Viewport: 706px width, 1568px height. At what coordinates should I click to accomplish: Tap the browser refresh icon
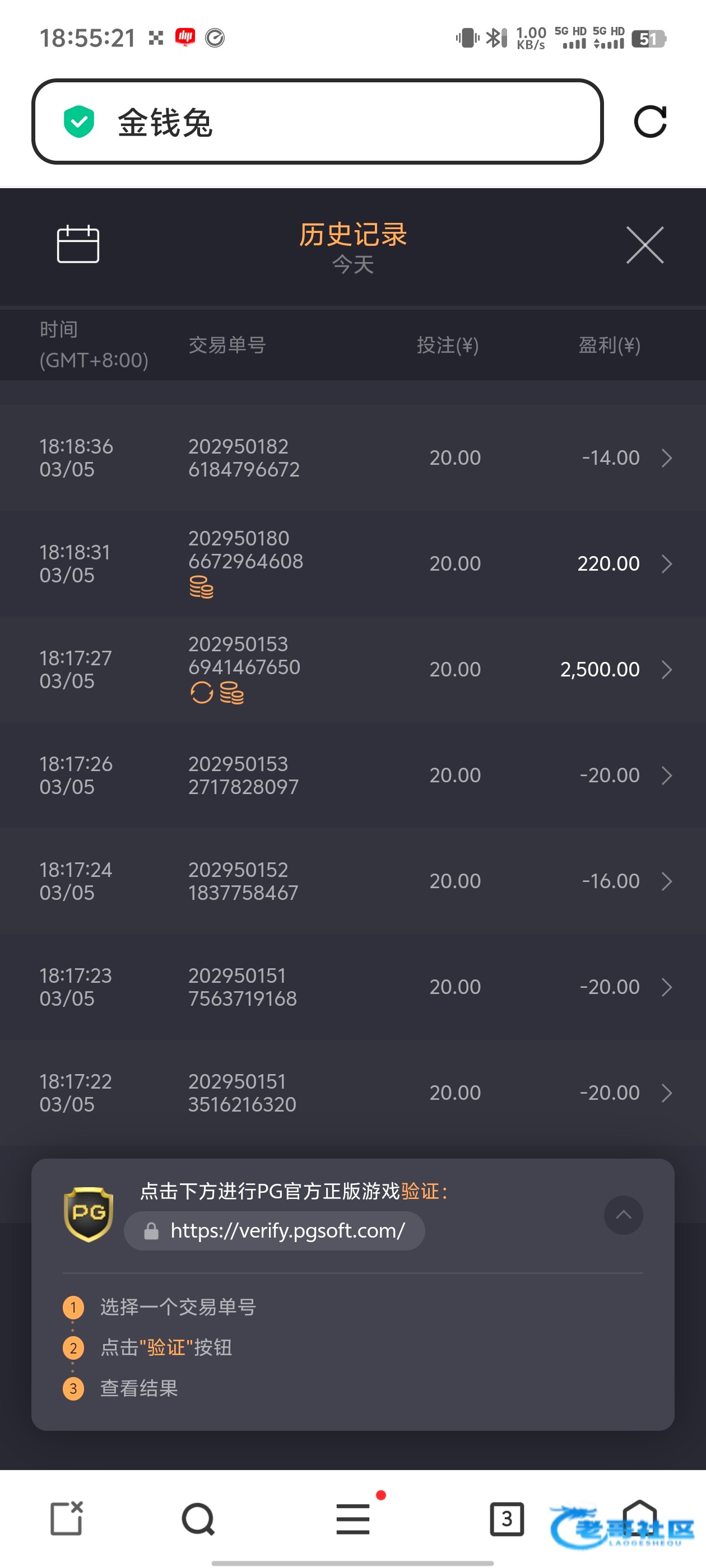(x=650, y=122)
